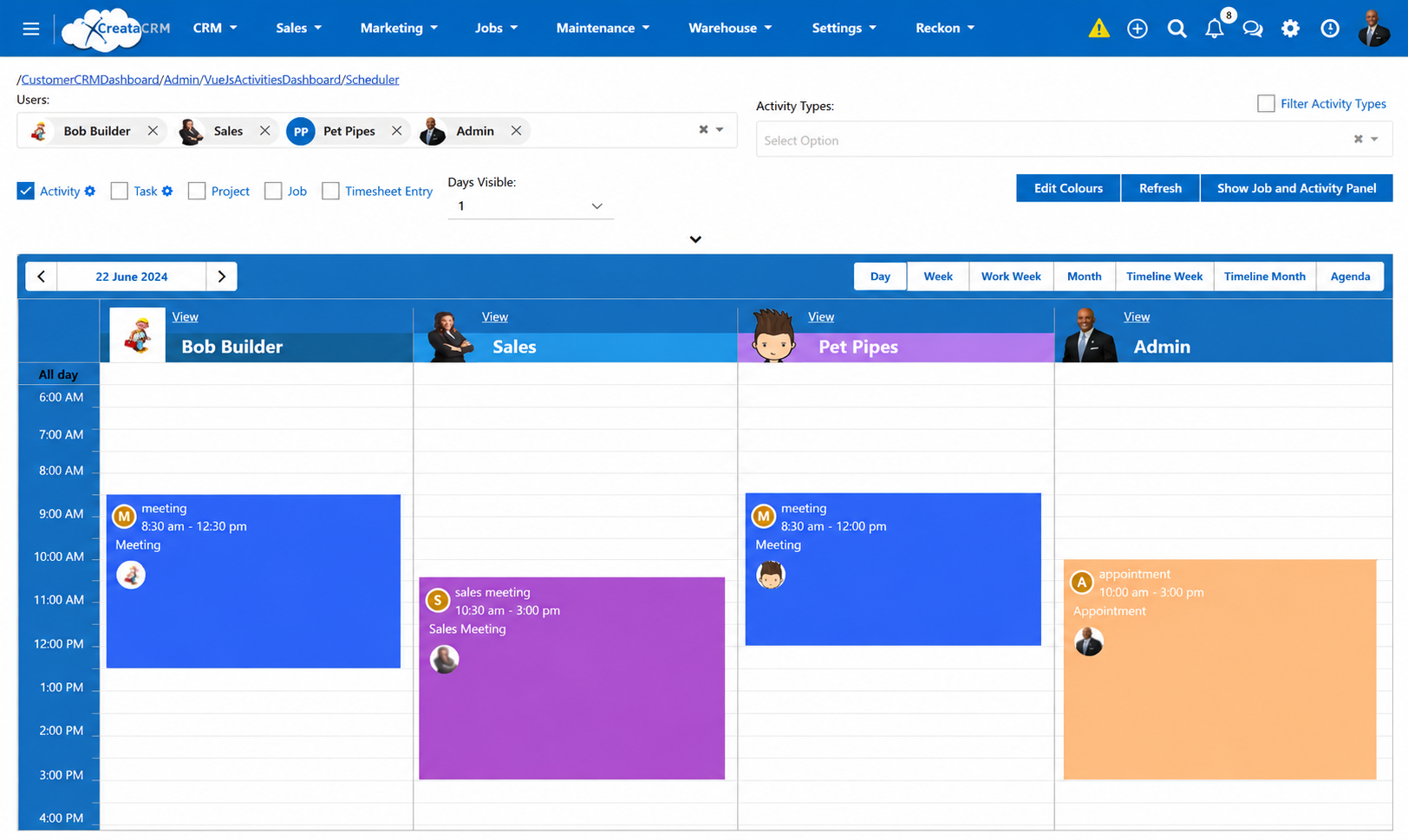
Task: Enable the Project checkbox
Action: tap(197, 191)
